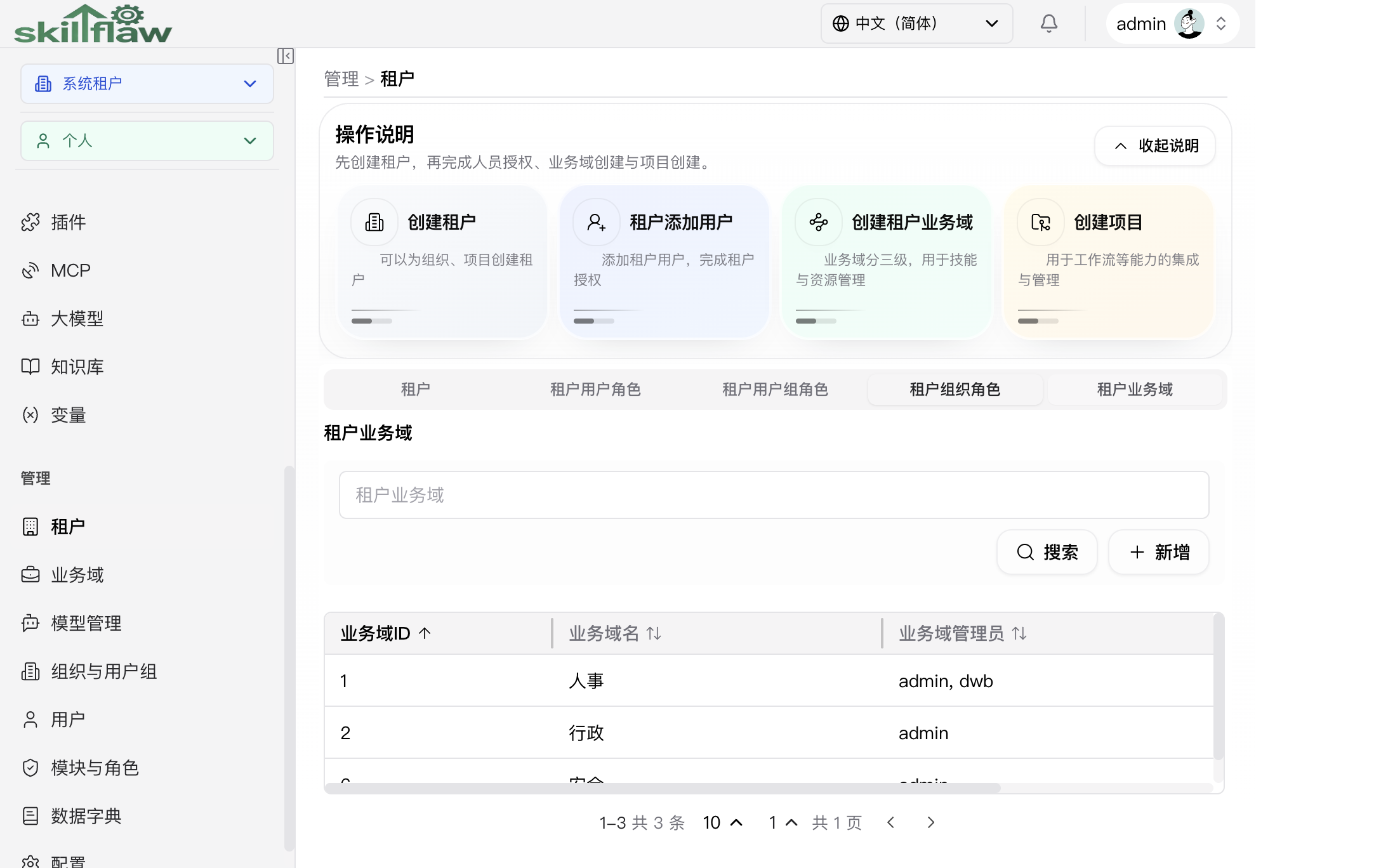The width and height of the screenshot is (1381, 868).
Task: Switch to the 租户用户组角色 tab
Action: click(776, 389)
